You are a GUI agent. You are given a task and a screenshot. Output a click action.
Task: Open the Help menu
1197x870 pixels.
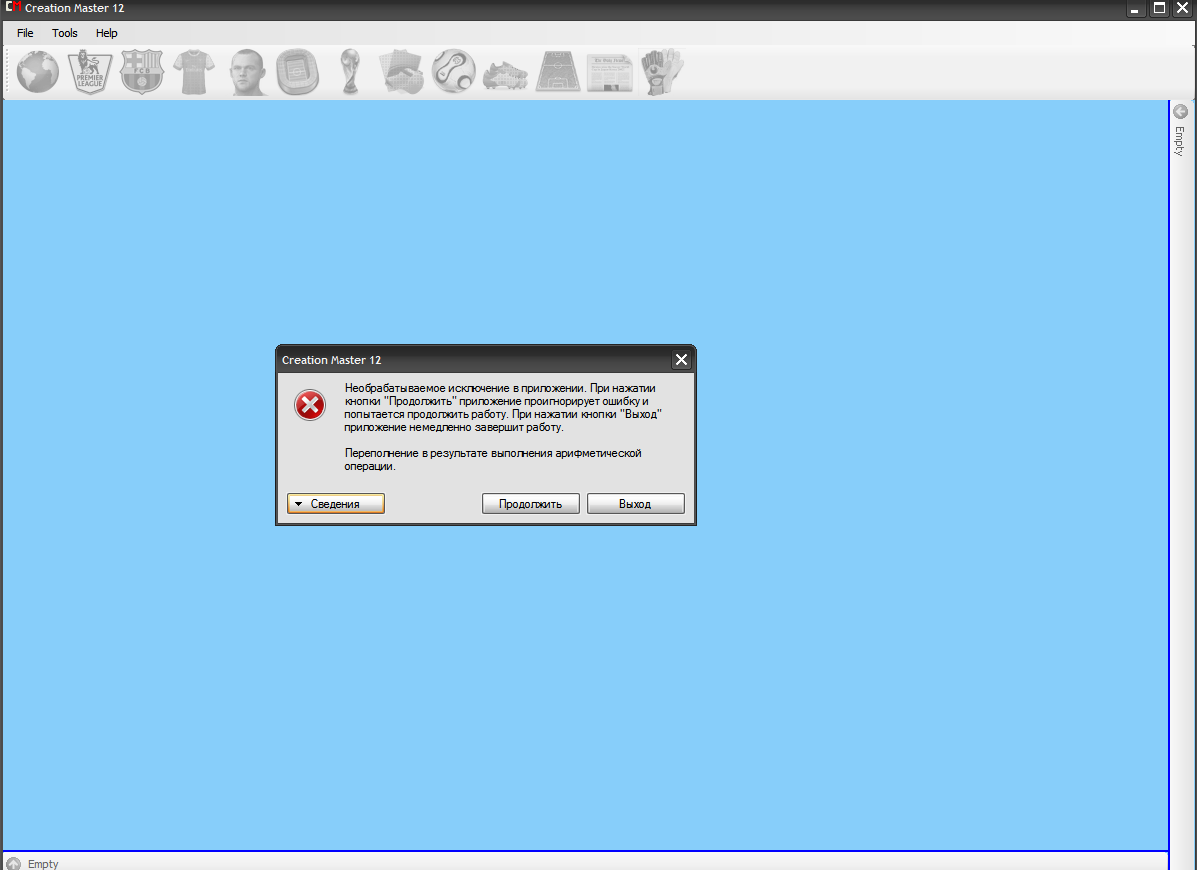point(107,33)
